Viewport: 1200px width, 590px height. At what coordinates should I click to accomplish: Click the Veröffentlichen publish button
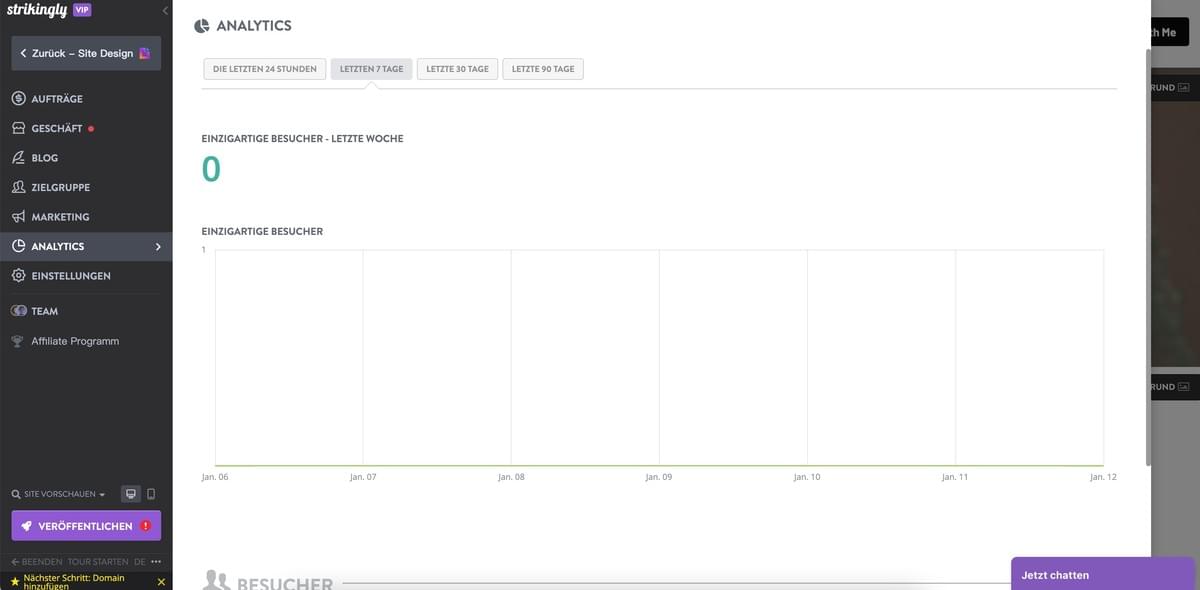(86, 526)
